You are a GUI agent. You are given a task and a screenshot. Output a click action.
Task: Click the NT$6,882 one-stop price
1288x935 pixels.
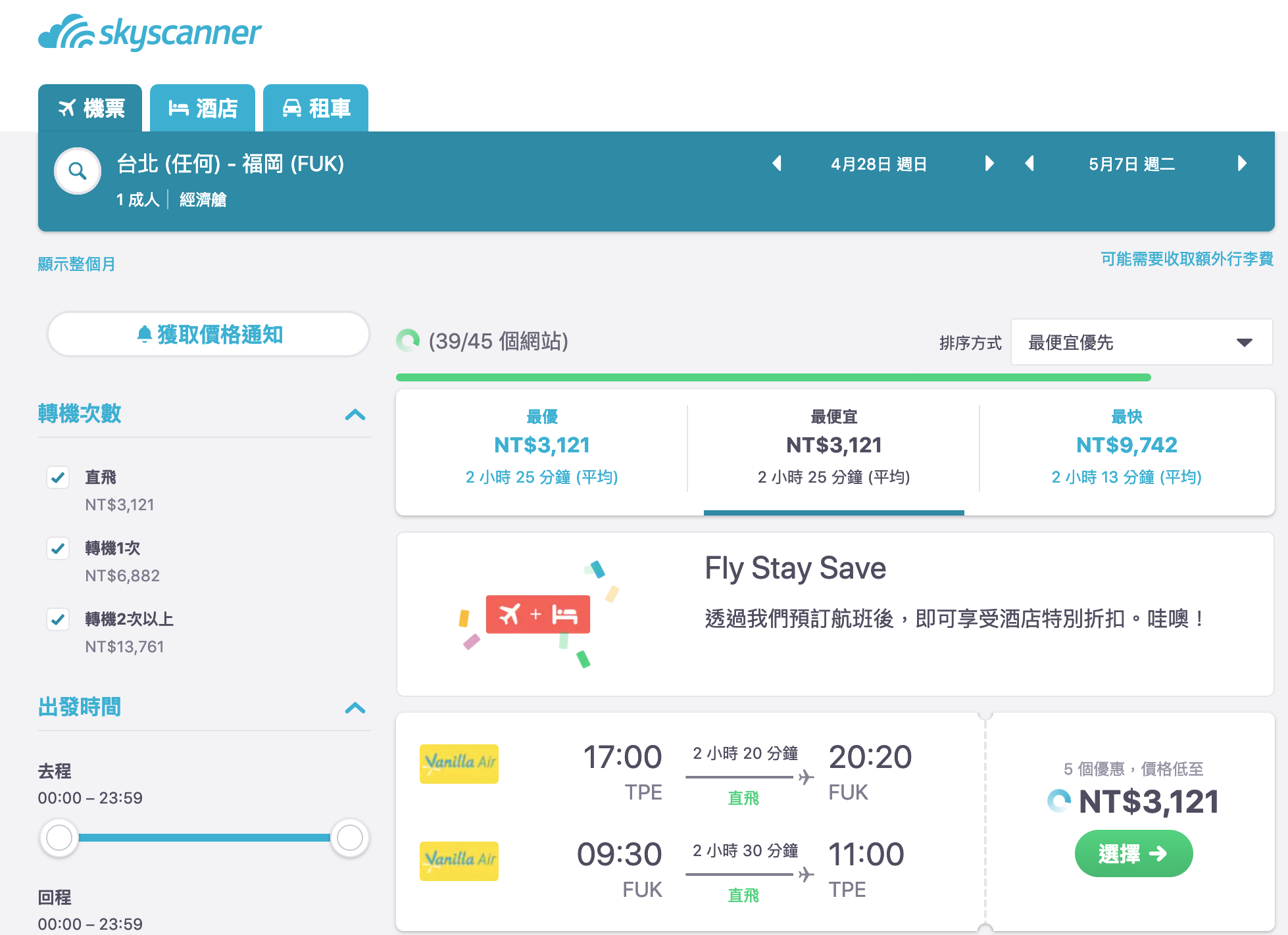122,576
